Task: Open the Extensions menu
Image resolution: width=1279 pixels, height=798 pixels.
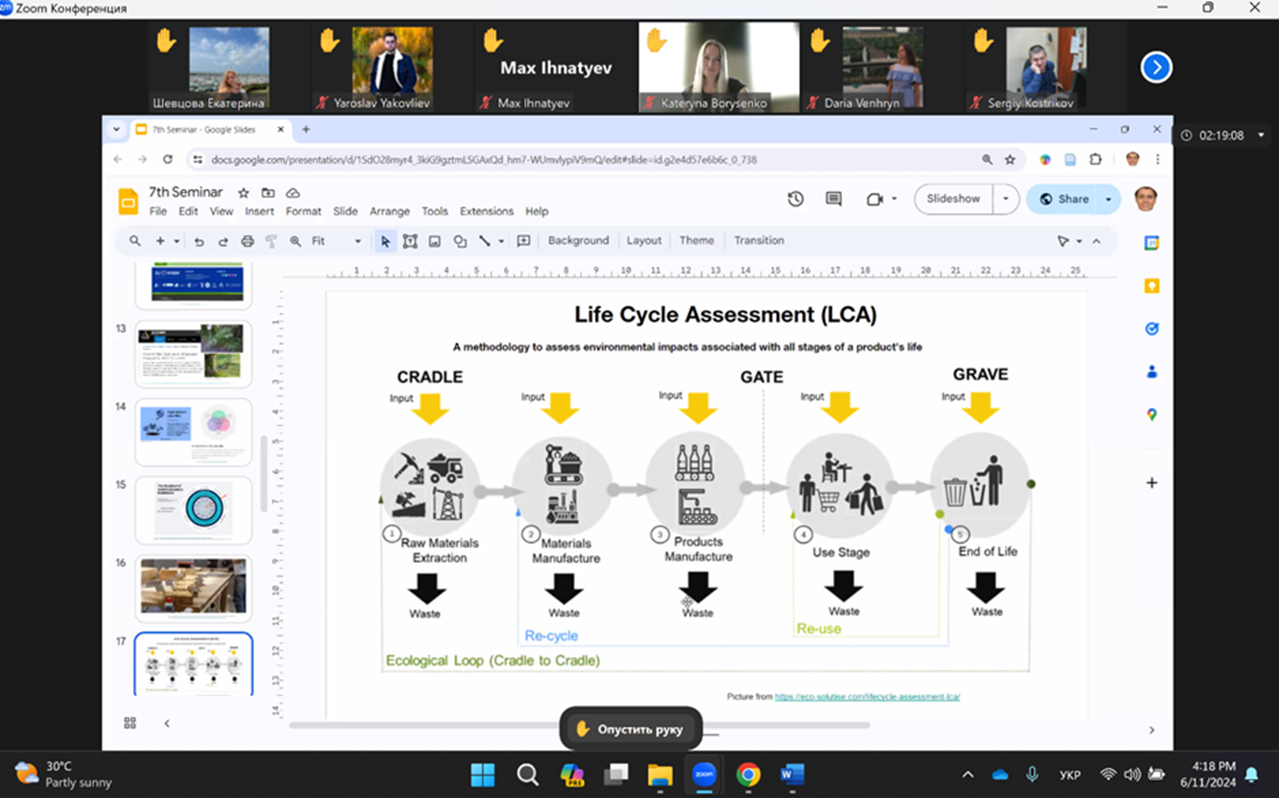Action: (486, 212)
